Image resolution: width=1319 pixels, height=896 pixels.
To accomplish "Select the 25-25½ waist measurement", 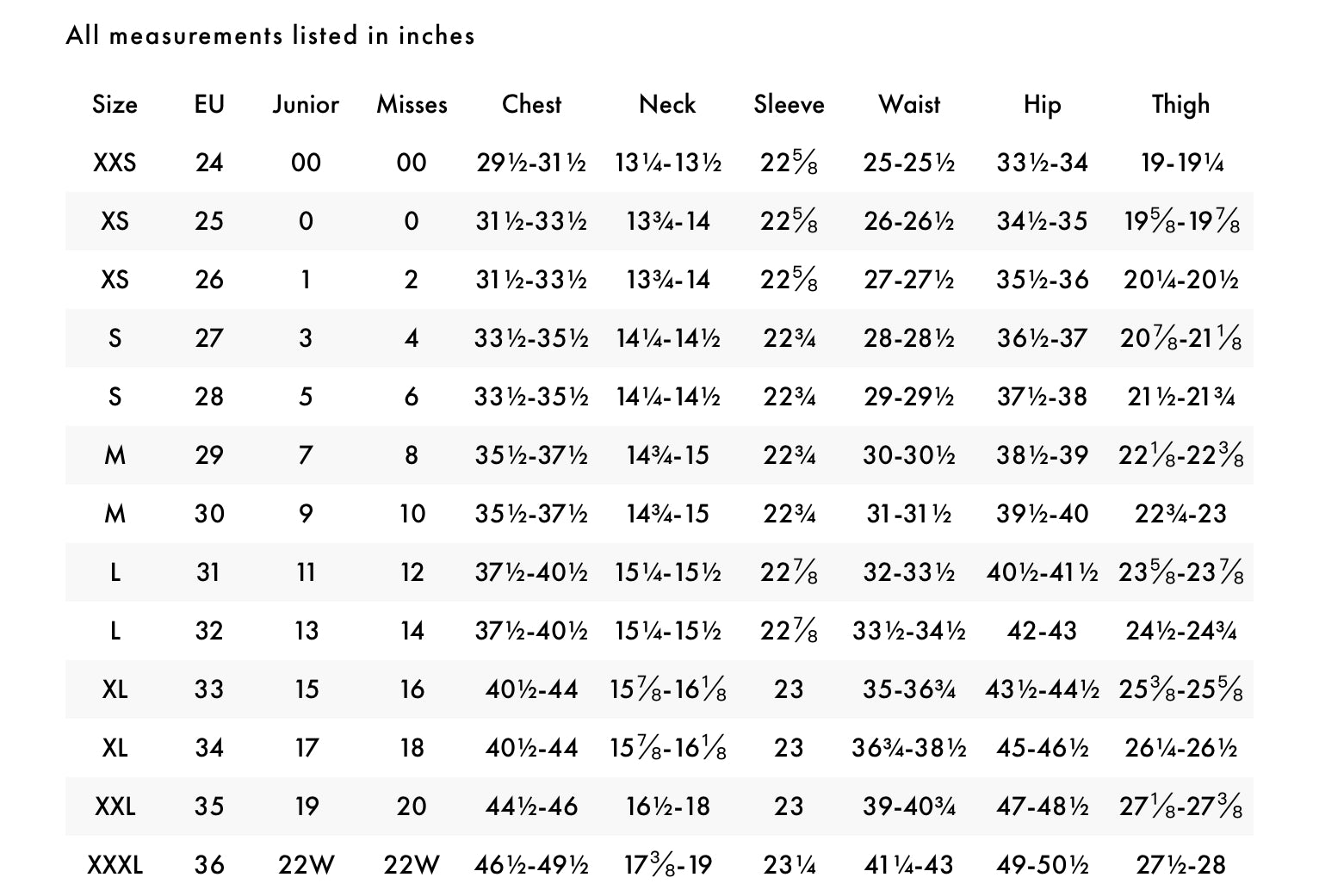I will 909,163.
